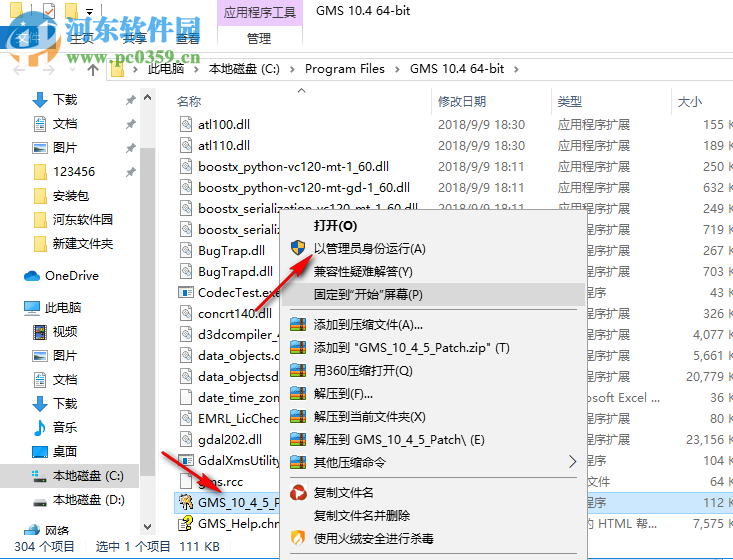The width and height of the screenshot is (733, 560).
Task: Choose 复制文件名 from context menu
Action: point(343,492)
